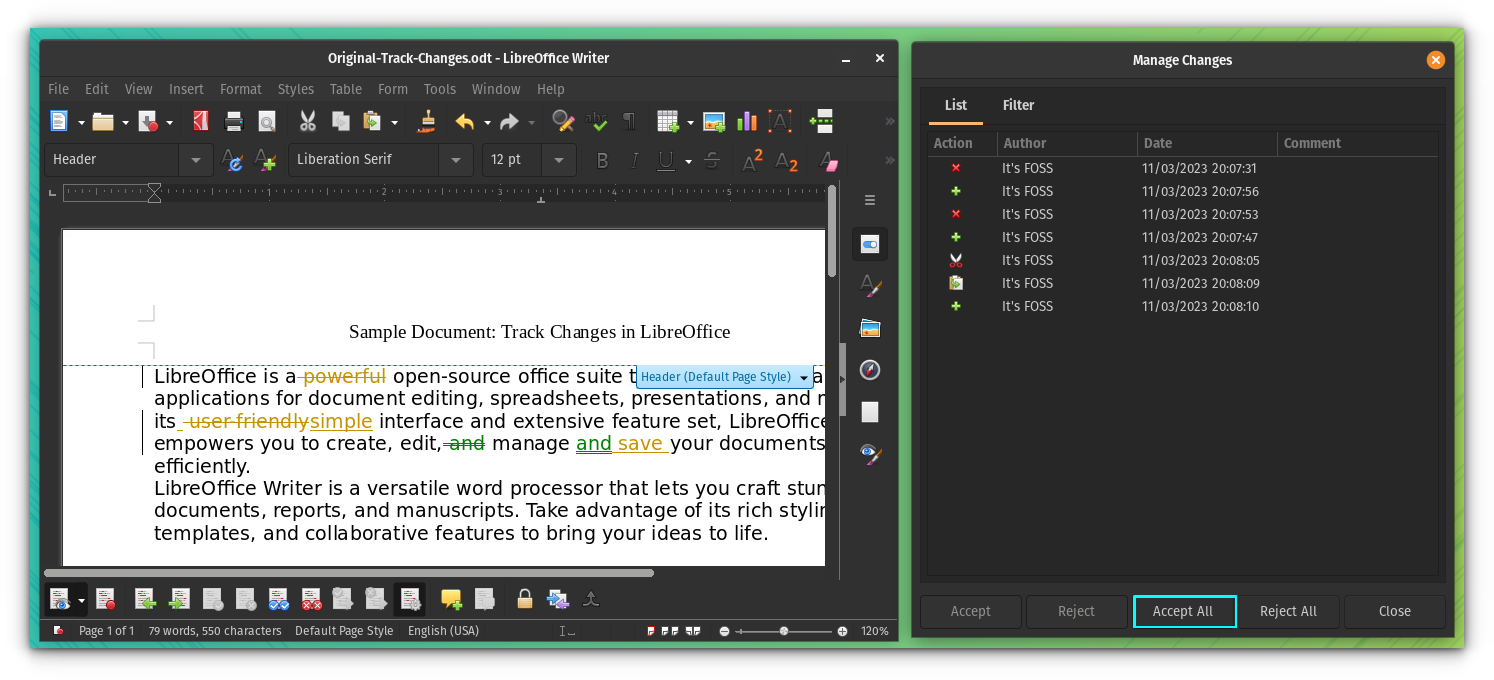
Task: Switch to the Filter tab in Manage Changes
Action: pyautogui.click(x=1018, y=105)
